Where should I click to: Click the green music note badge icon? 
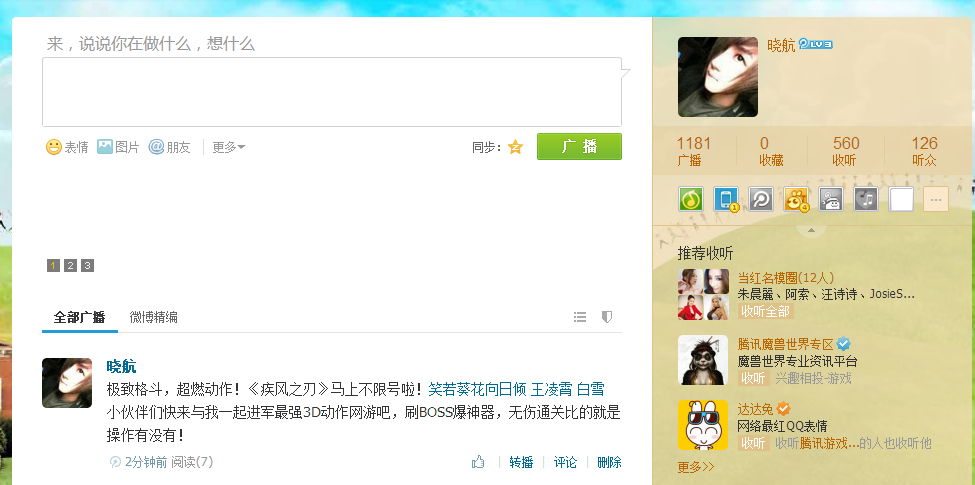click(x=690, y=199)
